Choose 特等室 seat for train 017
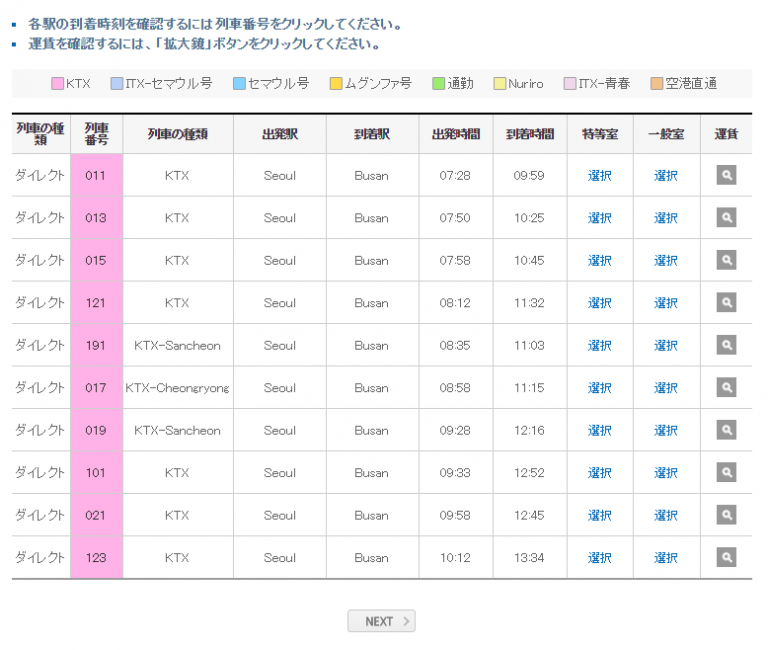 (600, 388)
